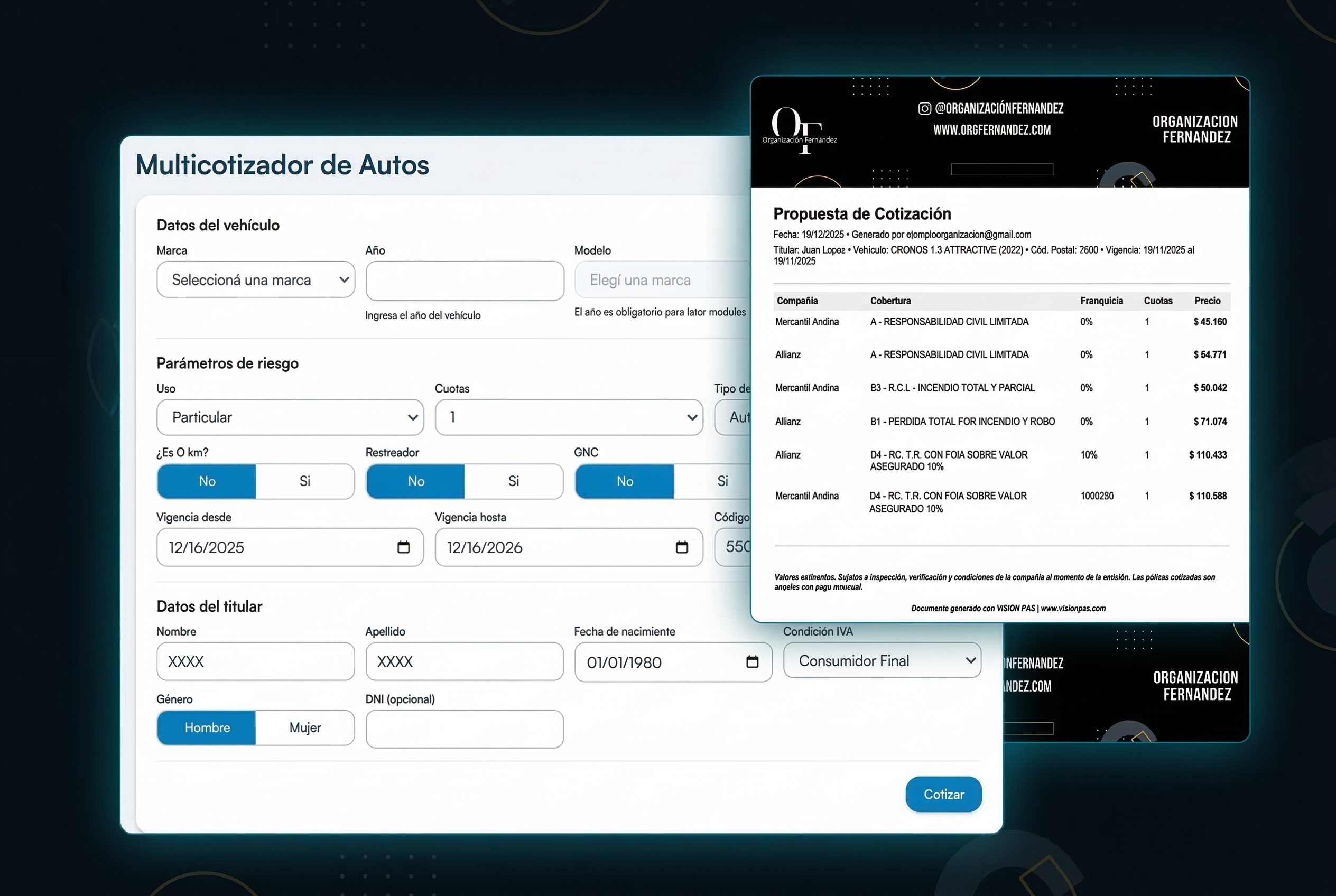Click the www.visionpas.com link
Screen dimensions: 1336x896
tap(1073, 608)
